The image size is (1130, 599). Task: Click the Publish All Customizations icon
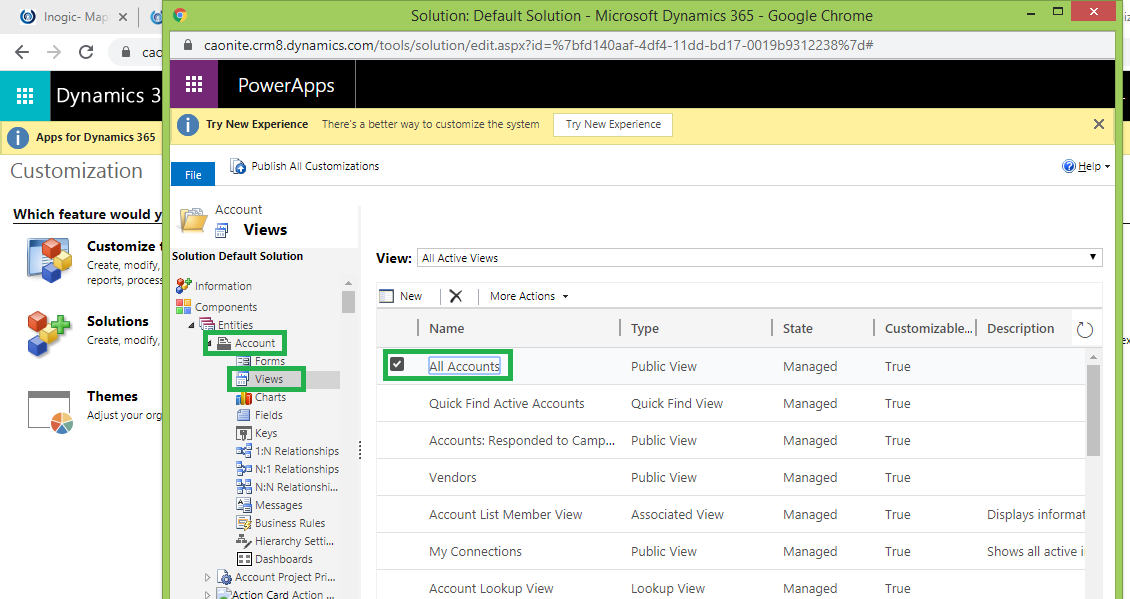click(238, 166)
